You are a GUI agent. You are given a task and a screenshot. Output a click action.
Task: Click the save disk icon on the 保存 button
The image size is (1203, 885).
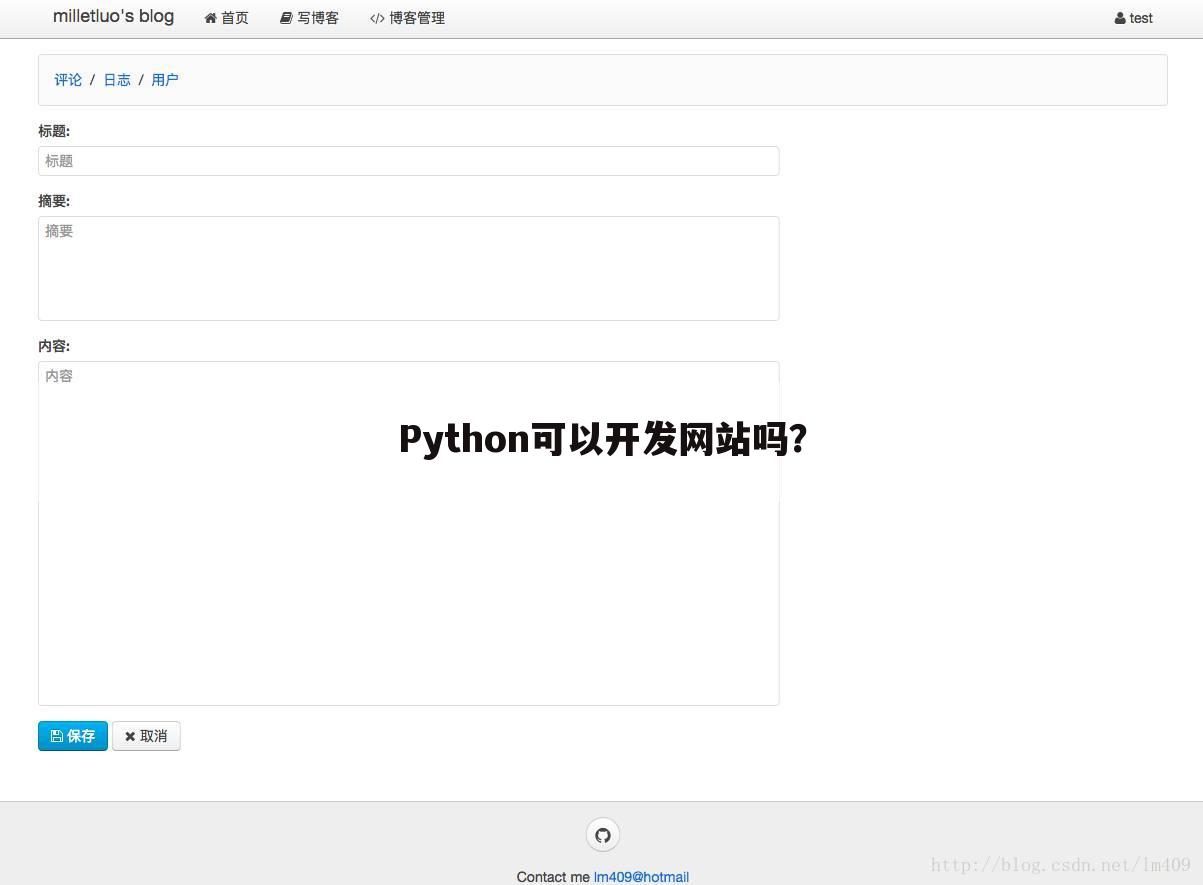click(x=58, y=735)
